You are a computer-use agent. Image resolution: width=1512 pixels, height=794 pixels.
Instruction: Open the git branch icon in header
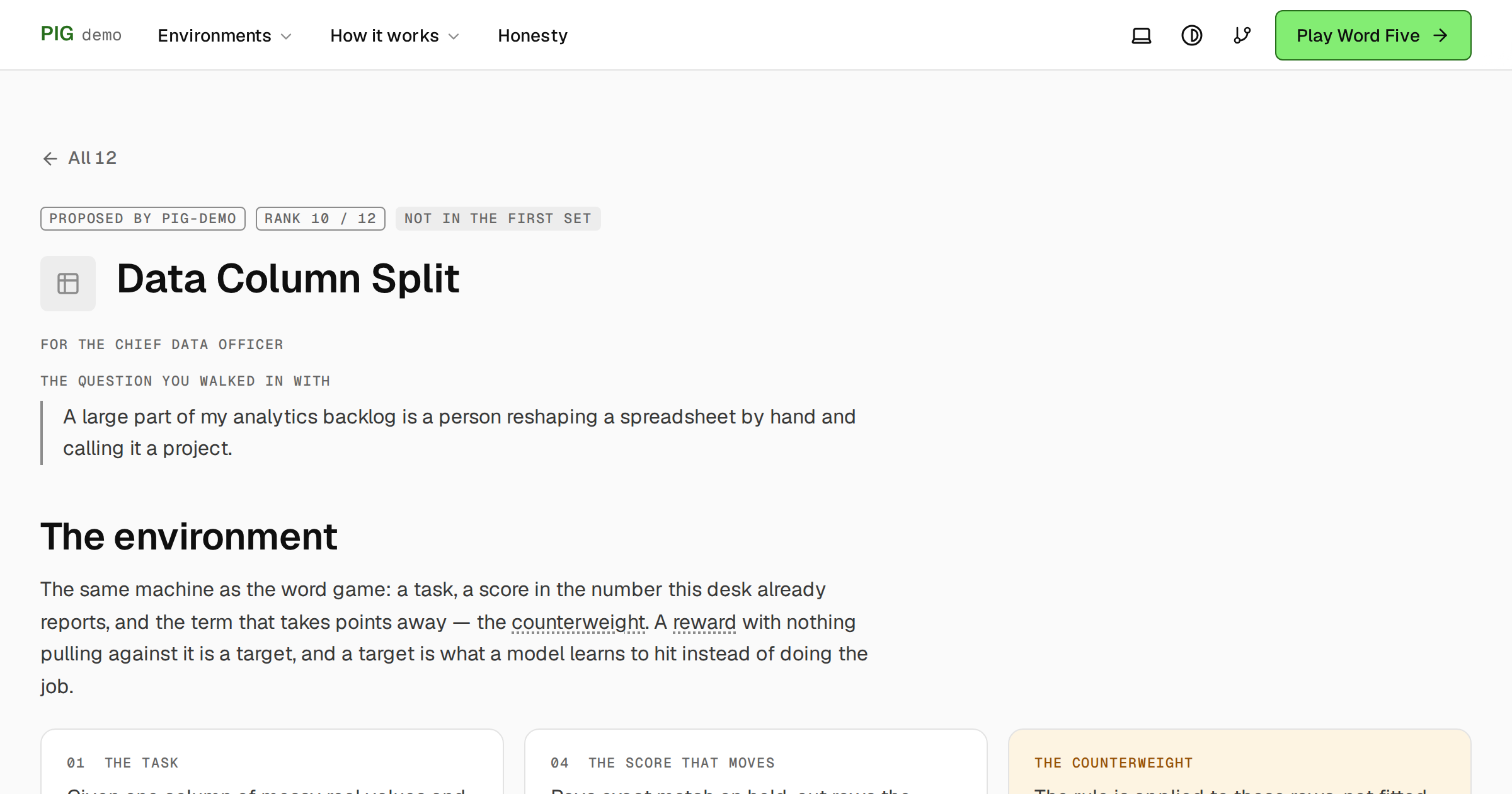click(1242, 35)
